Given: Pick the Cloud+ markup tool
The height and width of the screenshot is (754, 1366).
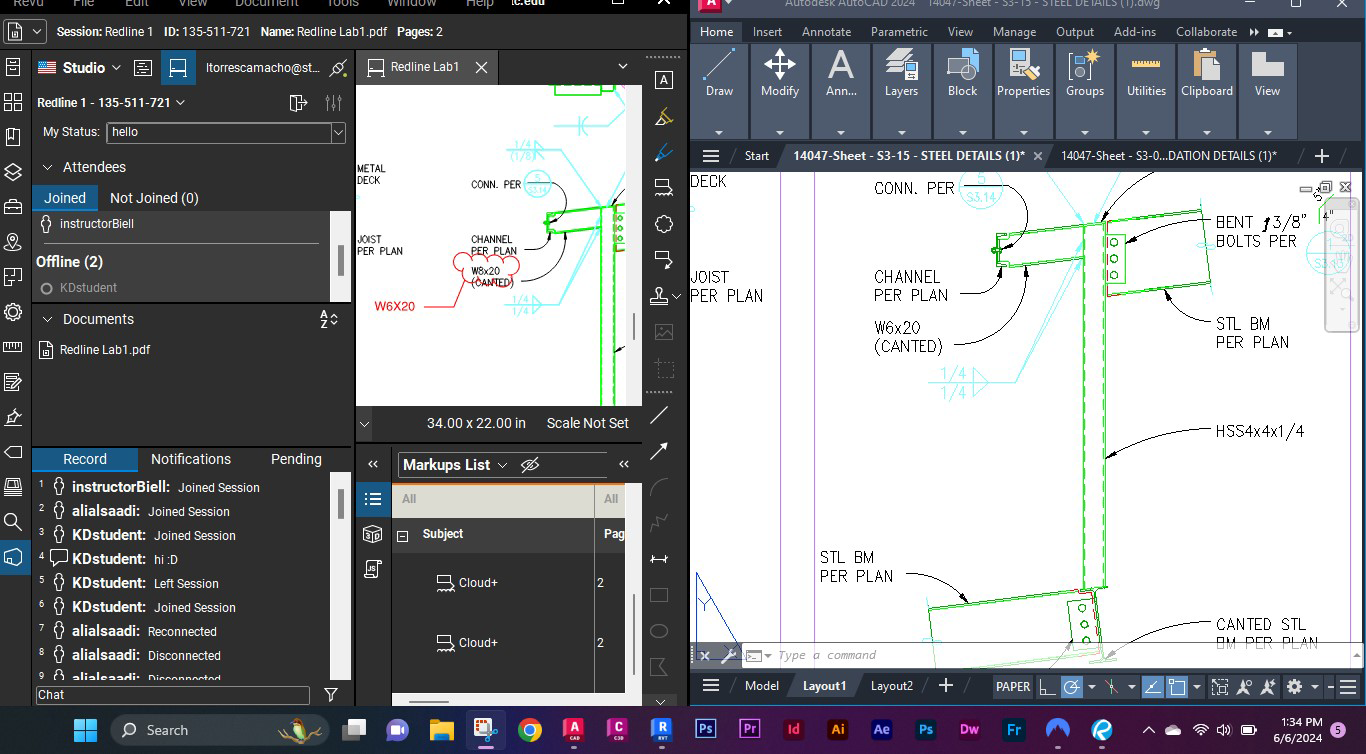Looking at the screenshot, I should [662, 188].
